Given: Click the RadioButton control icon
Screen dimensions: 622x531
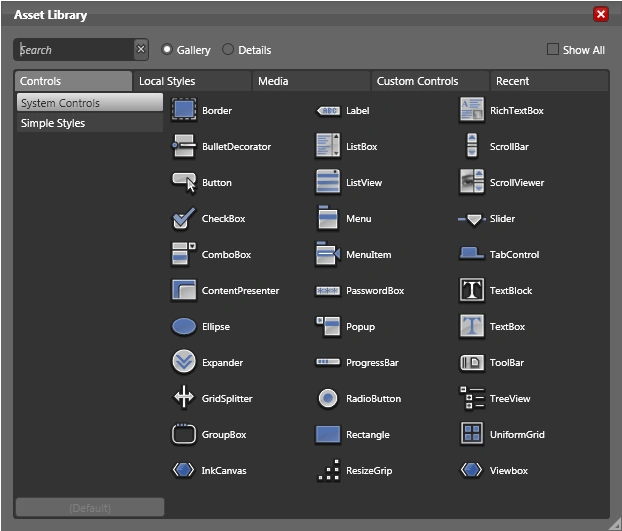Looking at the screenshot, I should point(328,398).
